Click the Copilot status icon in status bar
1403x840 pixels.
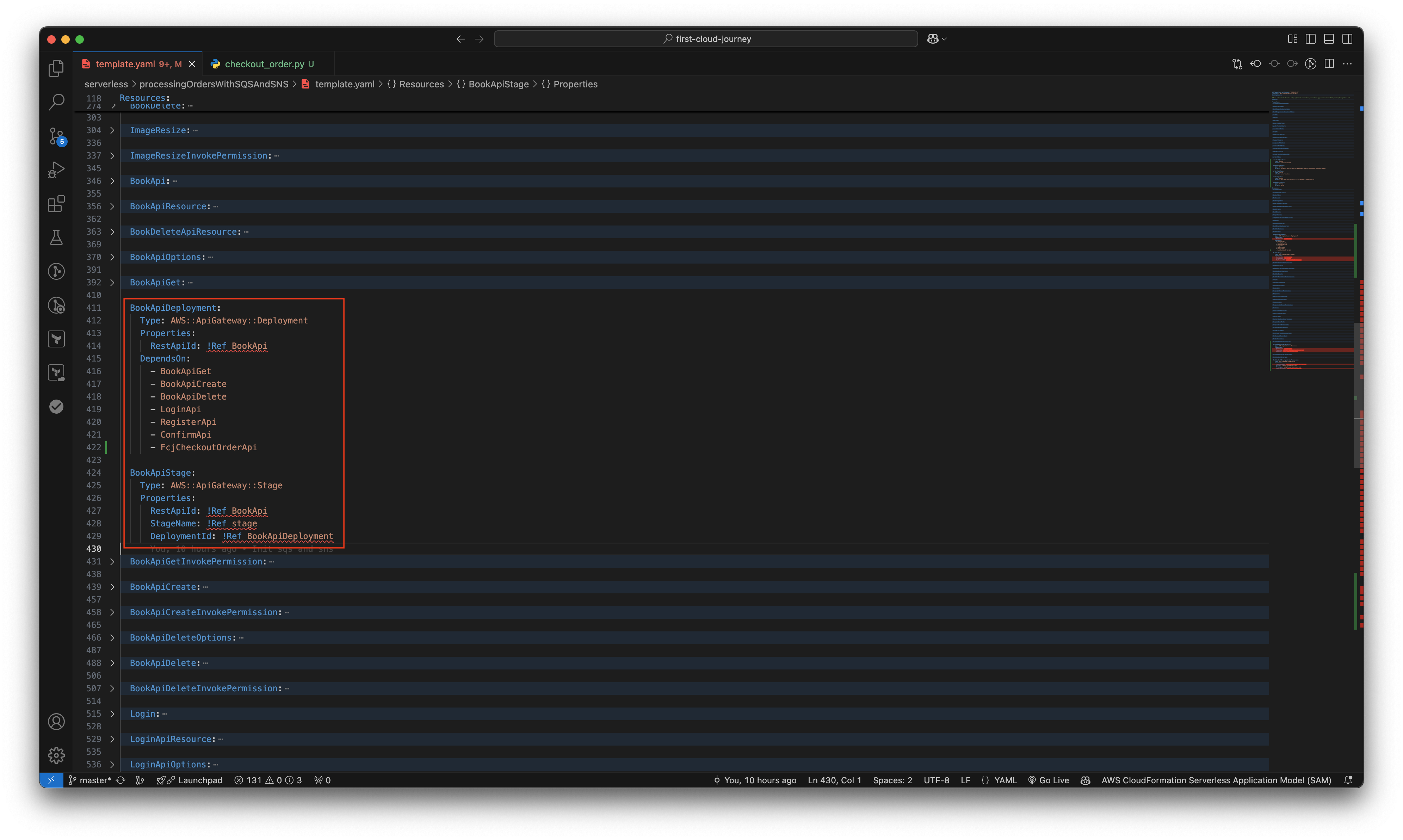(1086, 780)
